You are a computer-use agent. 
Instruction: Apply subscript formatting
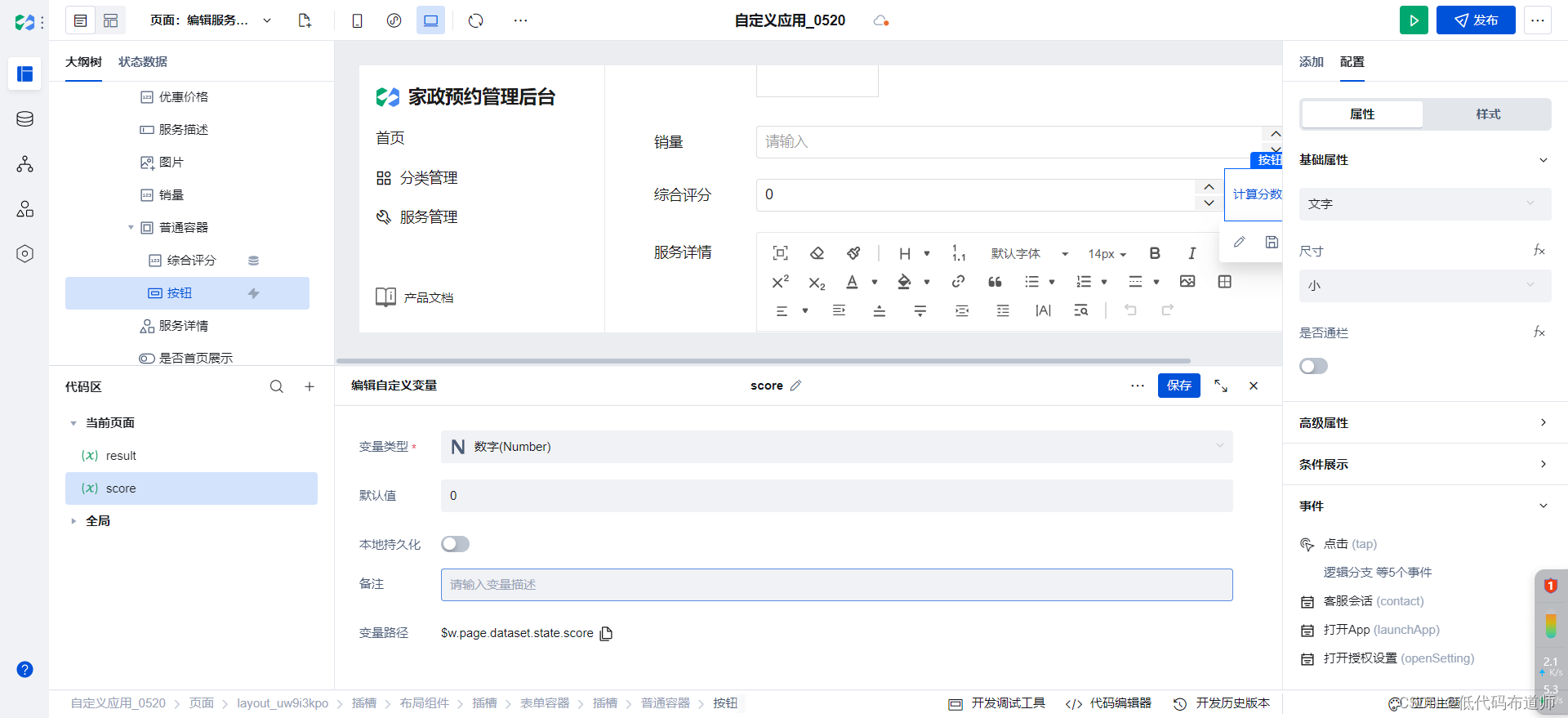pyautogui.click(x=817, y=283)
